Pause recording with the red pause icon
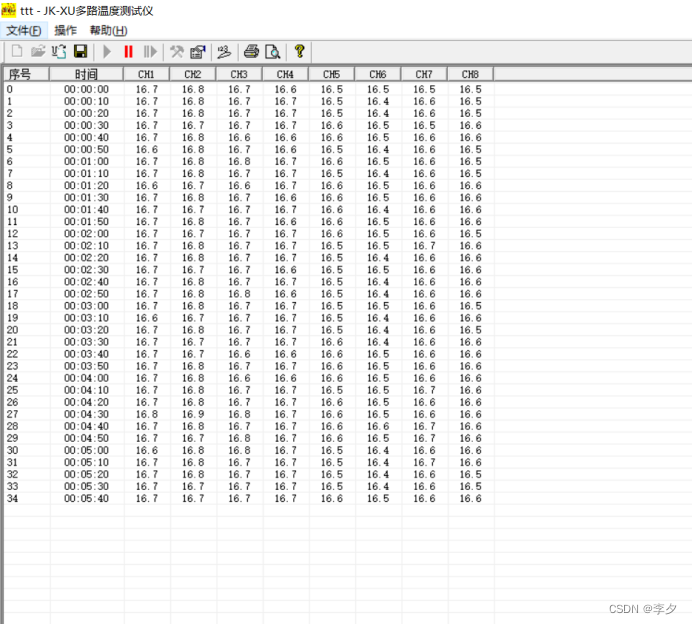The width and height of the screenshot is (692, 624). [x=128, y=52]
